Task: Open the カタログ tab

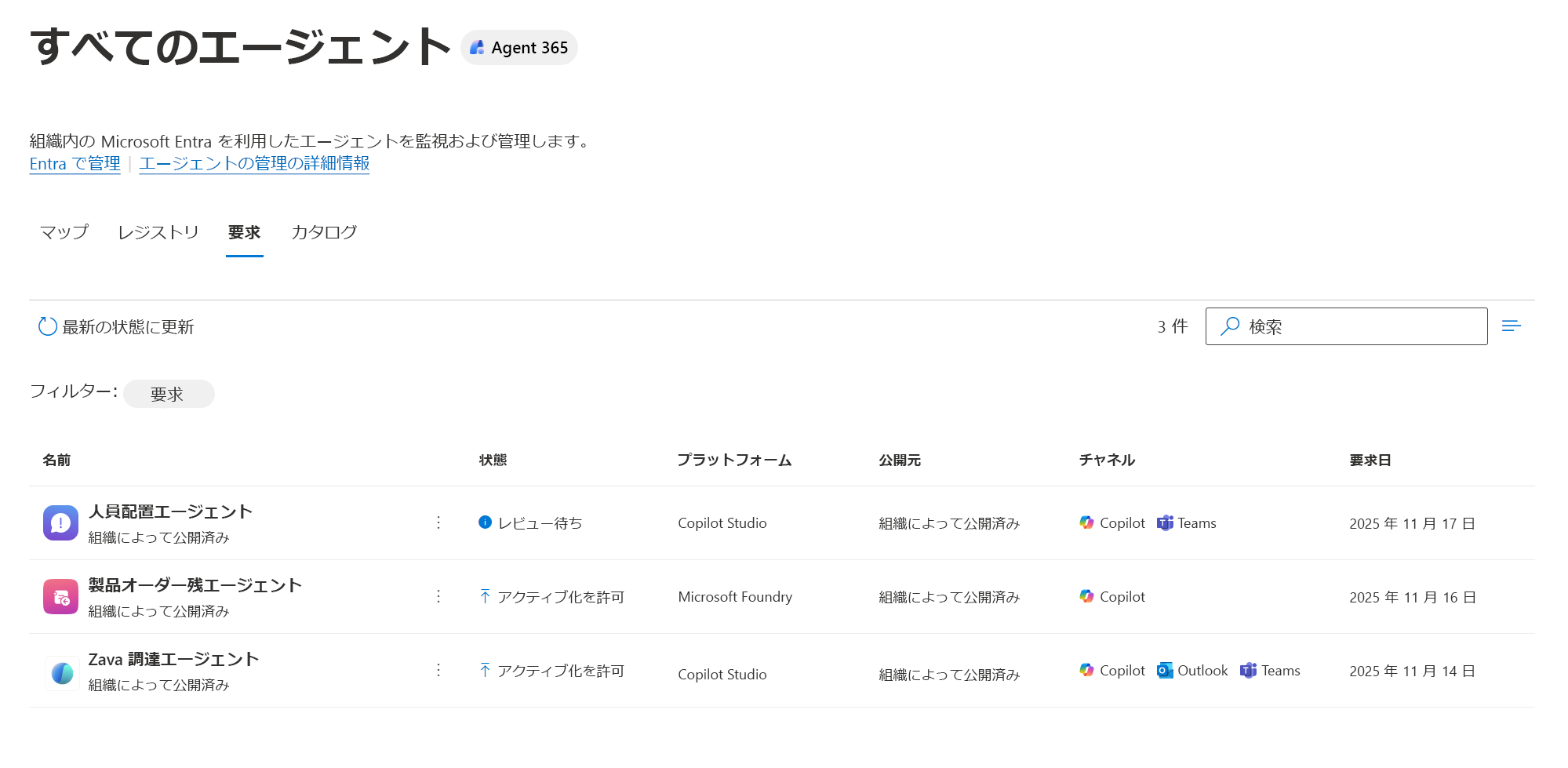Action: [324, 232]
